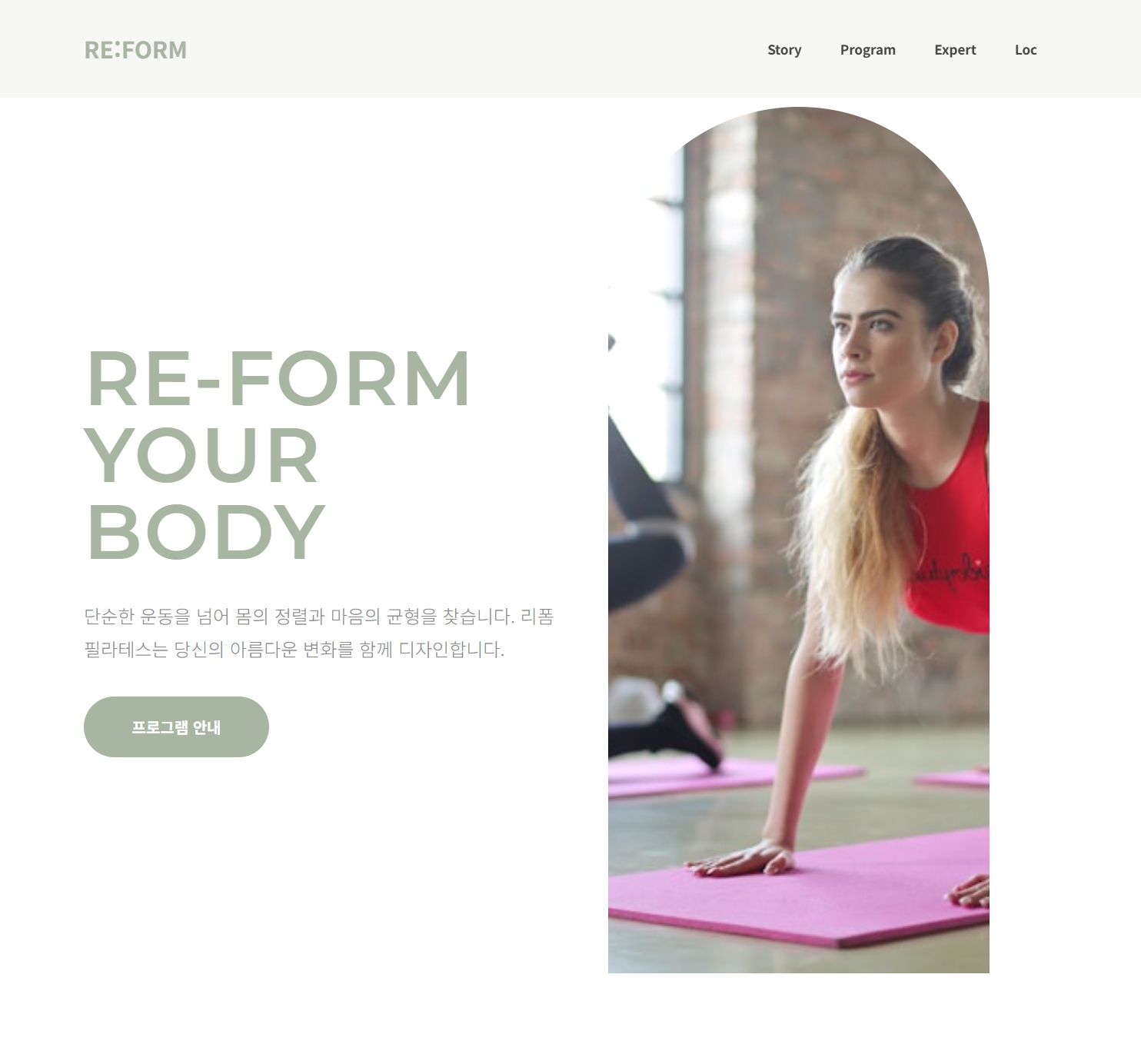The image size is (1141, 1064).
Task: Open the Loc navigation link
Action: click(x=1026, y=50)
